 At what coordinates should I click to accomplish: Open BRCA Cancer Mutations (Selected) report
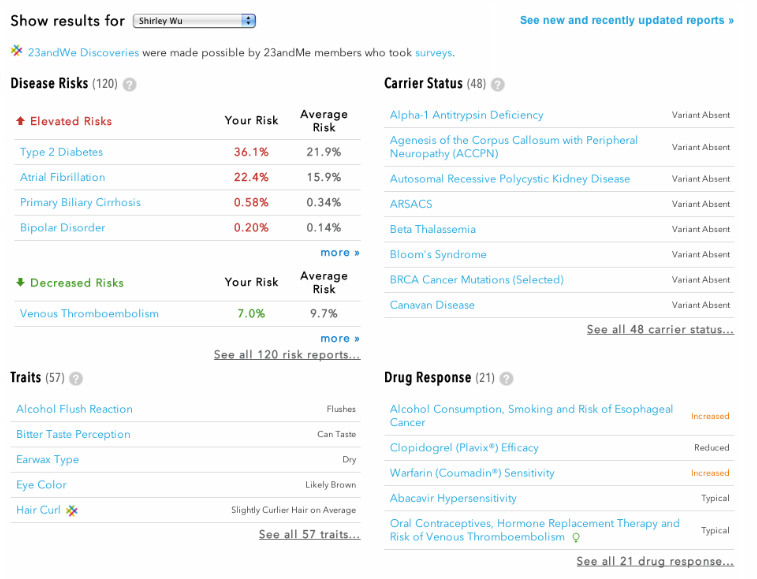point(477,280)
